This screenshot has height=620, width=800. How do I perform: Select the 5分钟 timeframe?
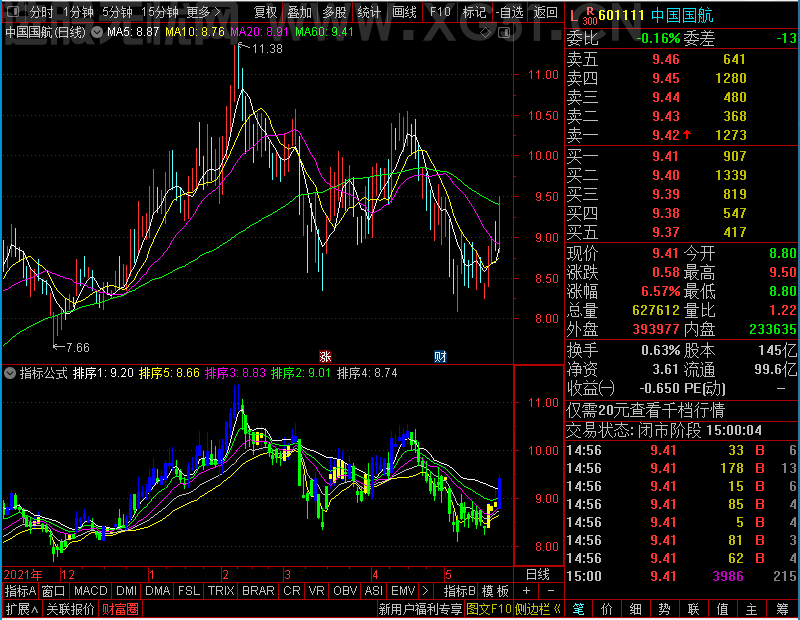pos(117,12)
